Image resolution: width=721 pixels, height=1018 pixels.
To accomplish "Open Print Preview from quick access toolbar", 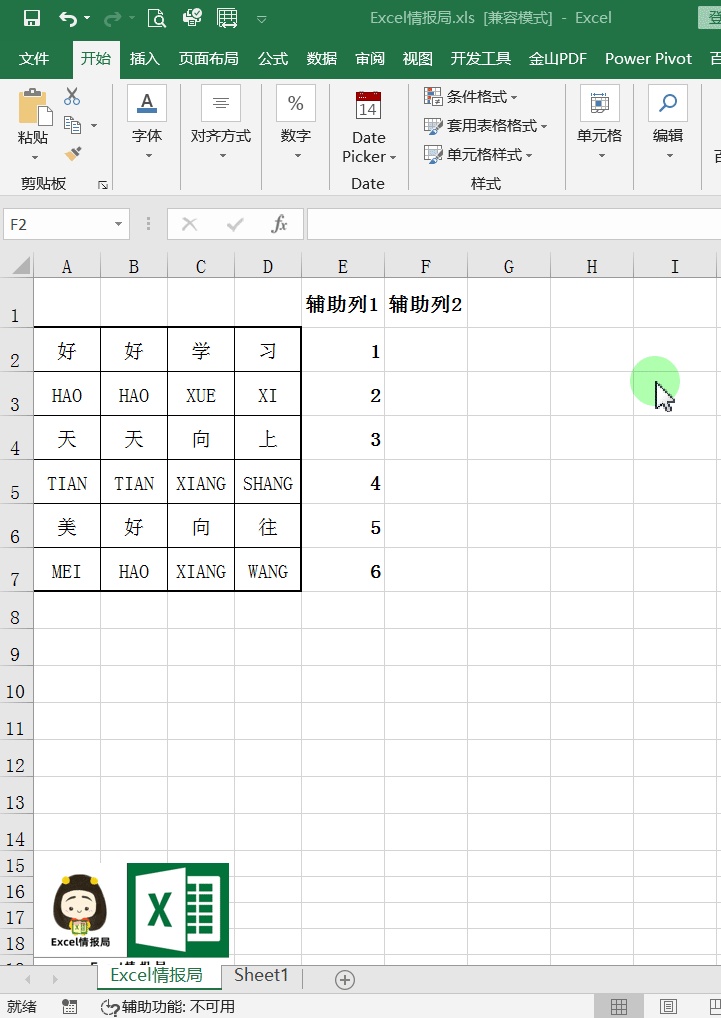I will click(156, 18).
